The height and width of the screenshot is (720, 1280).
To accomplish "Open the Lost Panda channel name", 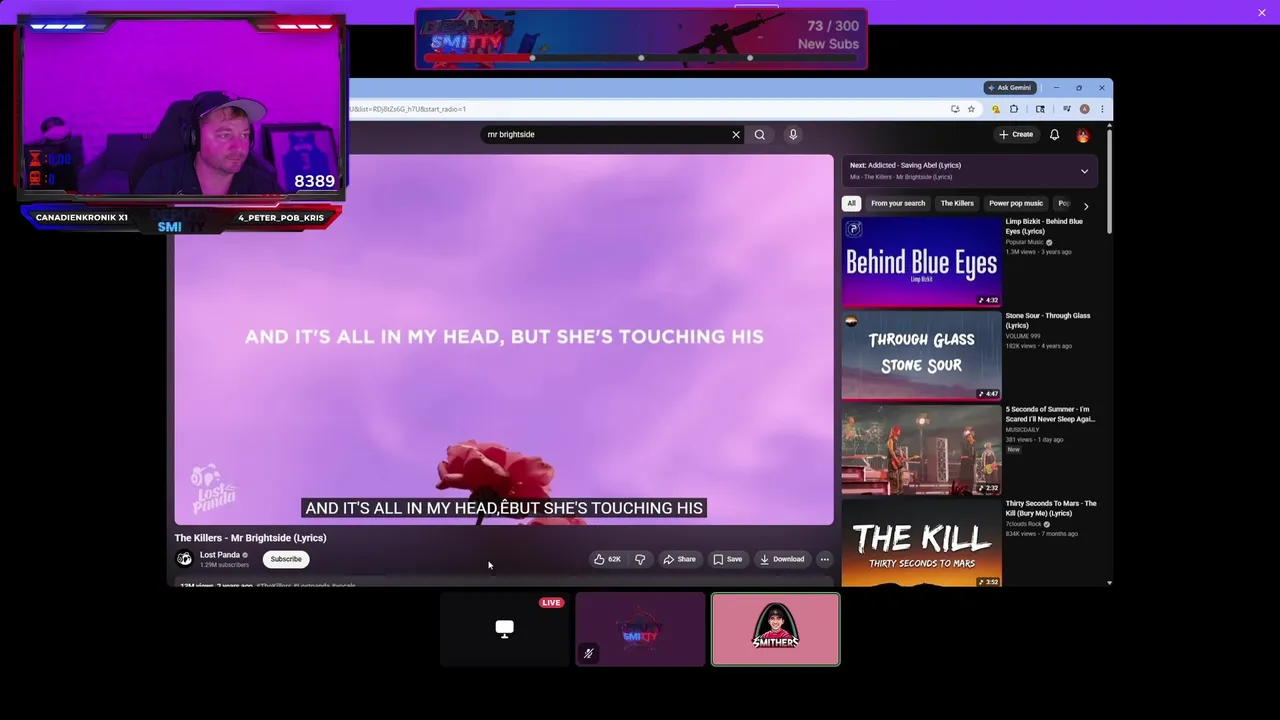I will click(219, 555).
